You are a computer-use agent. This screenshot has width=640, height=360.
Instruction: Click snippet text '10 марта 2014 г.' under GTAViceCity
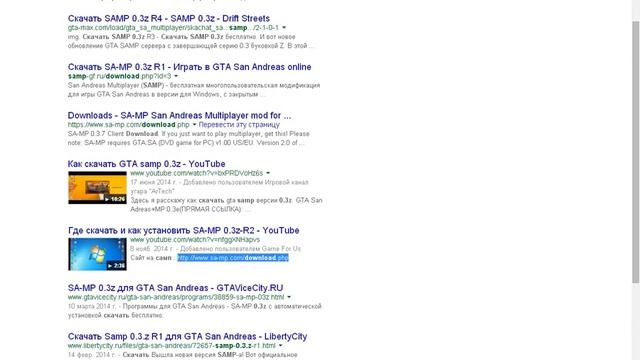(92, 306)
